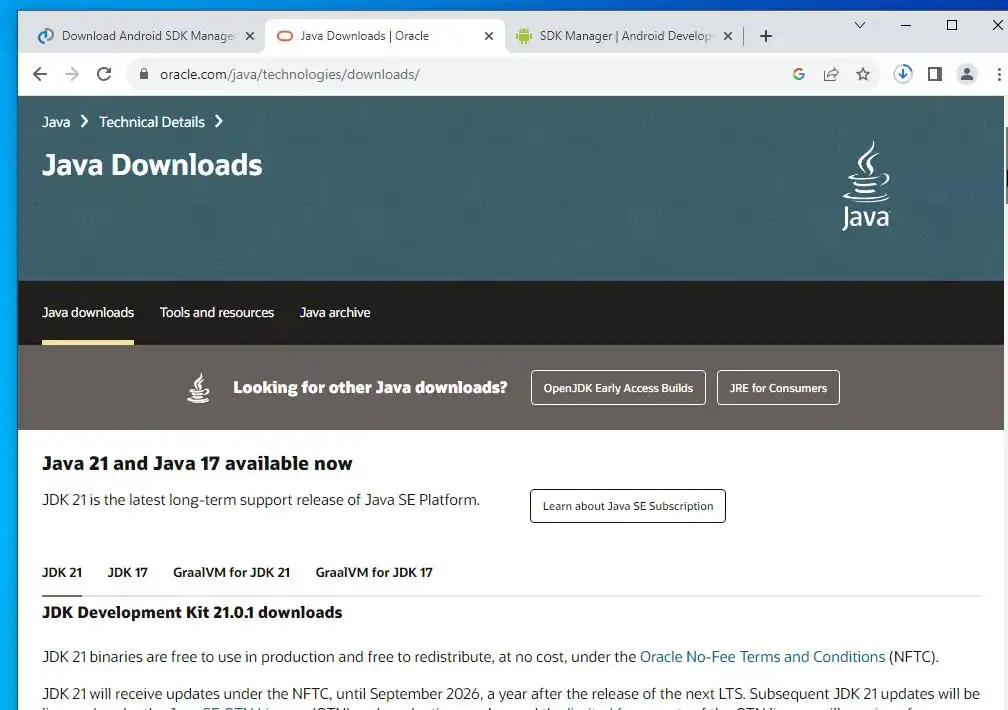Select the Java downloads navigation item
Screen dimensions: 1008x710
[x=88, y=313]
